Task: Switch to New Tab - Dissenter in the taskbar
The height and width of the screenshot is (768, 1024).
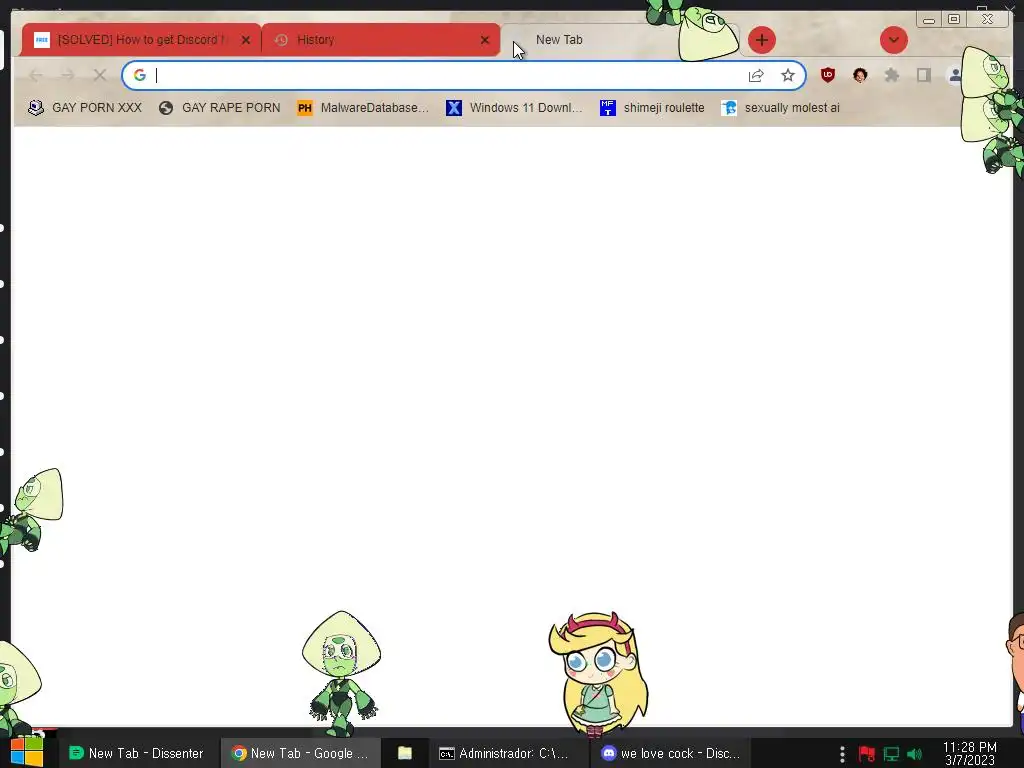Action: 136,753
